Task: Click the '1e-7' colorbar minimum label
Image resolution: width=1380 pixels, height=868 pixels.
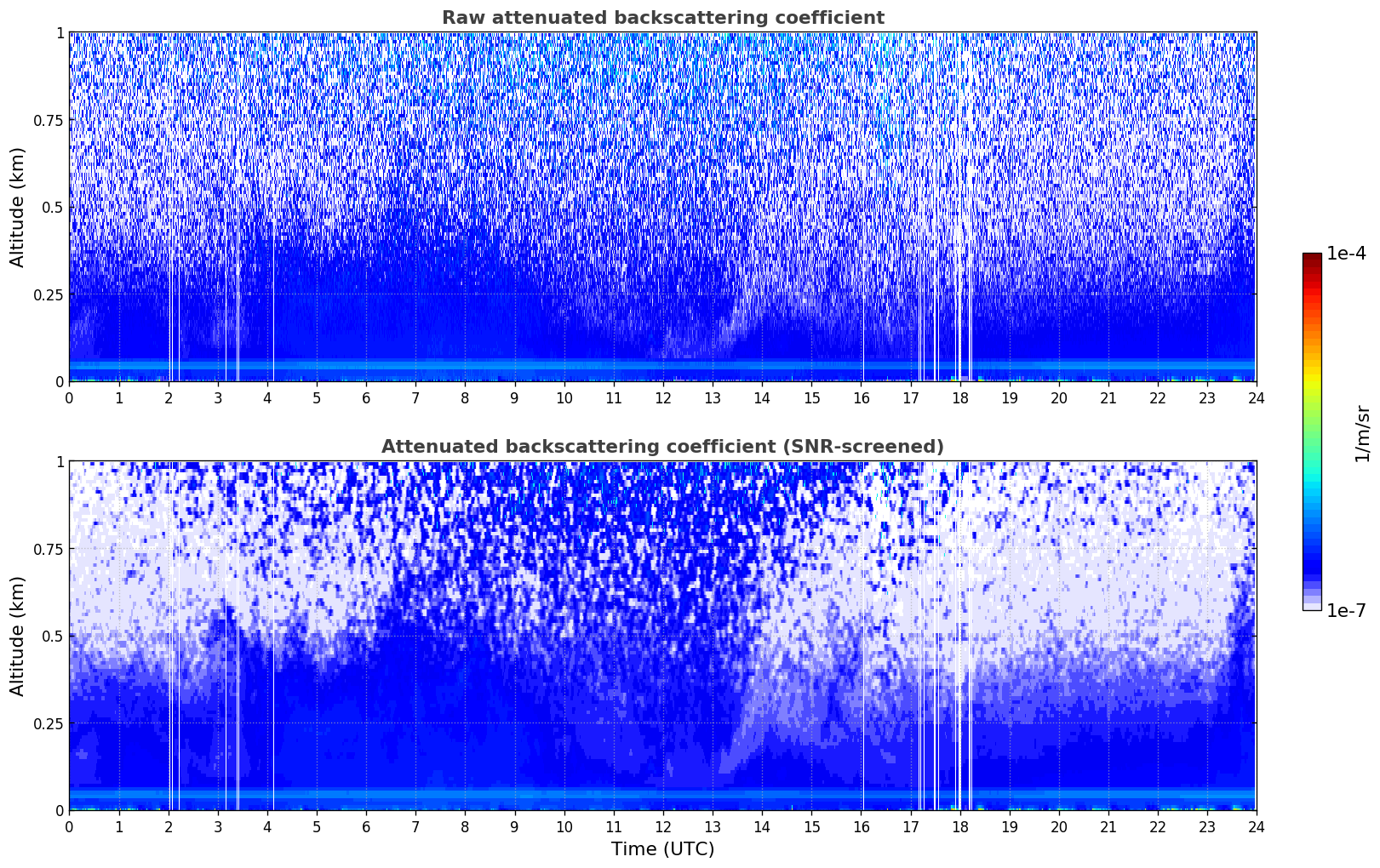Action: click(x=1346, y=610)
